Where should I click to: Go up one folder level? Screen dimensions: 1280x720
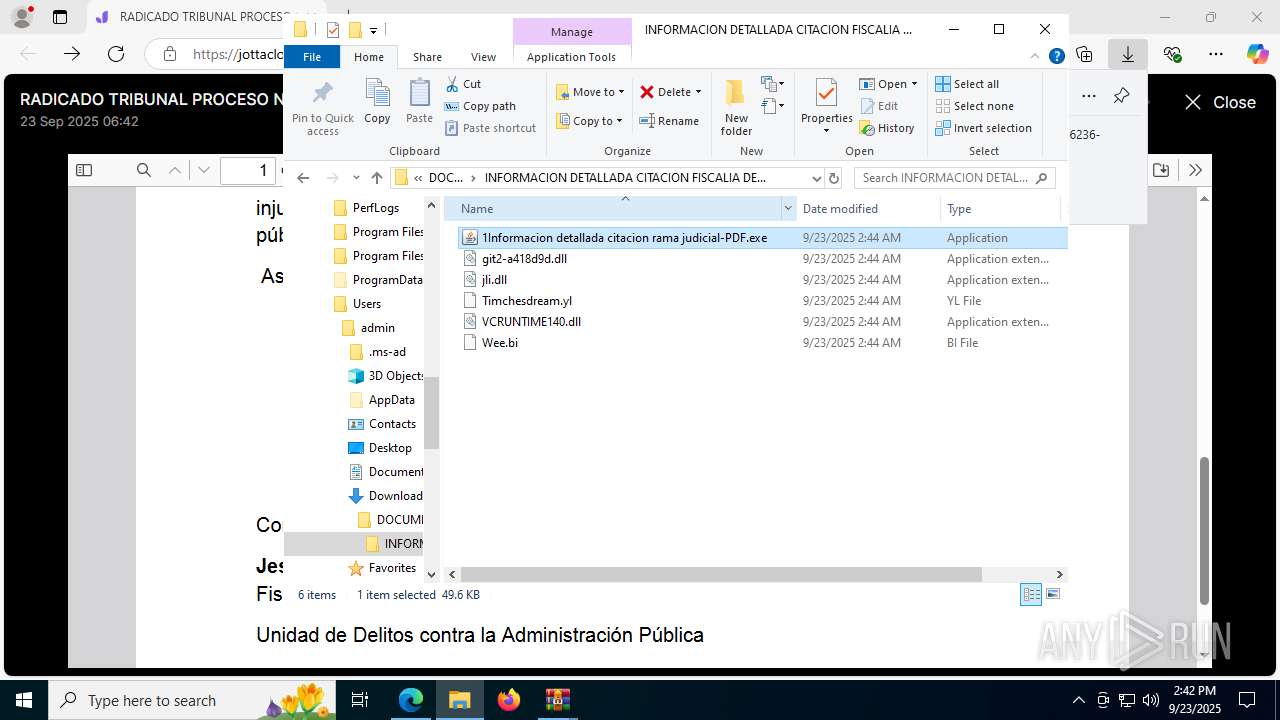(376, 178)
